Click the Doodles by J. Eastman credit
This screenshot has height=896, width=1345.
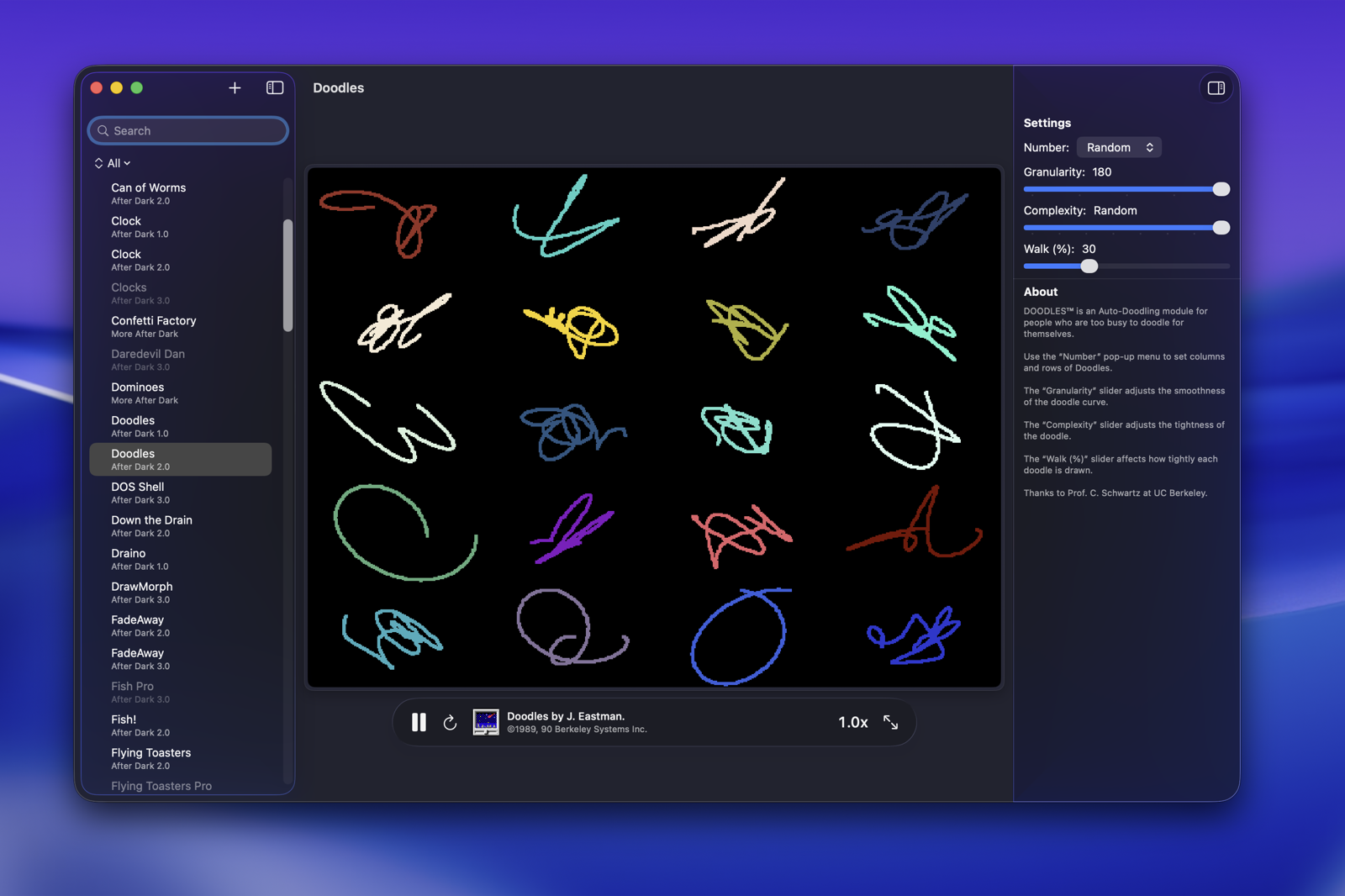point(565,716)
